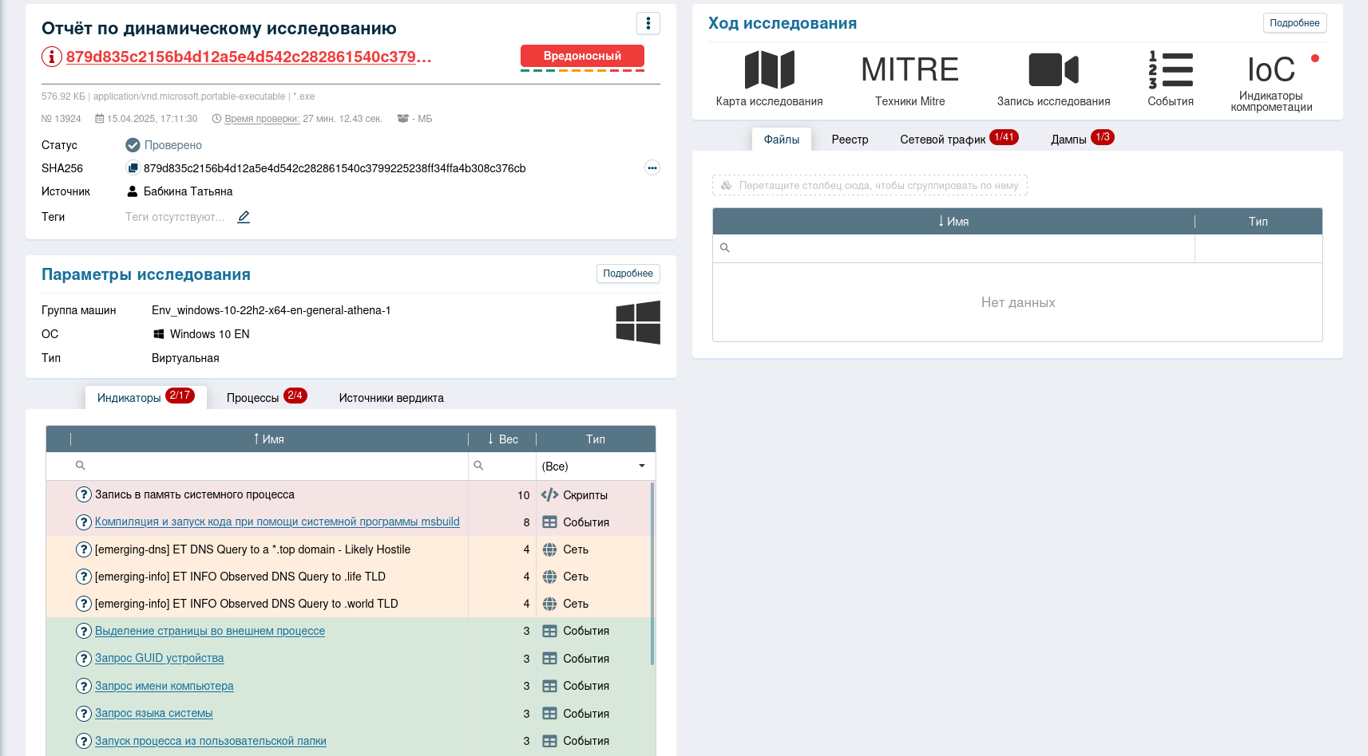
Task: Open Техники Mitre section
Action: coord(909,71)
